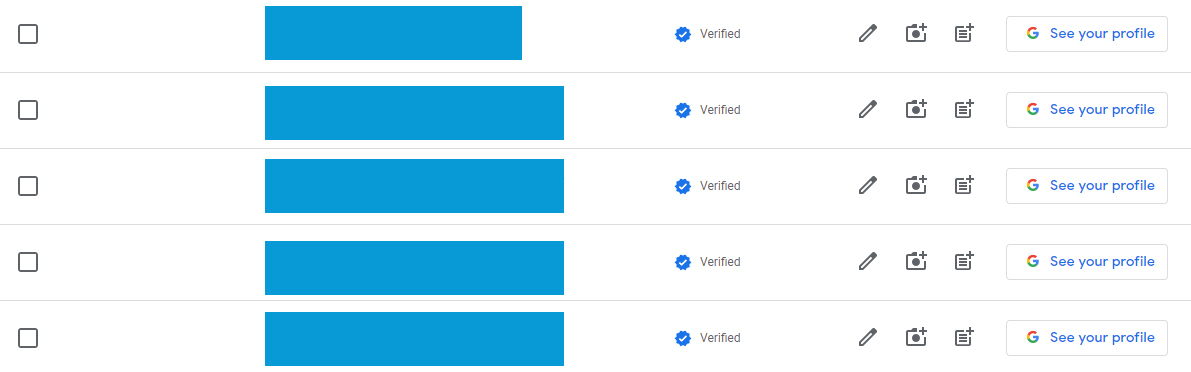1191x372 pixels.
Task: Click the create post icon in the fifth row
Action: click(964, 337)
